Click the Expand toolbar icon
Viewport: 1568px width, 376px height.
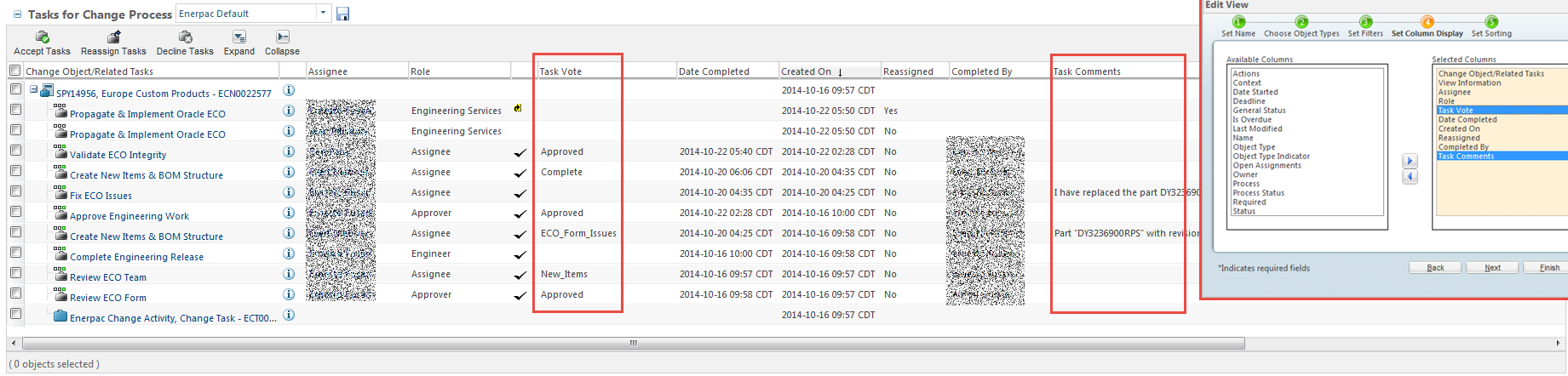click(x=239, y=37)
